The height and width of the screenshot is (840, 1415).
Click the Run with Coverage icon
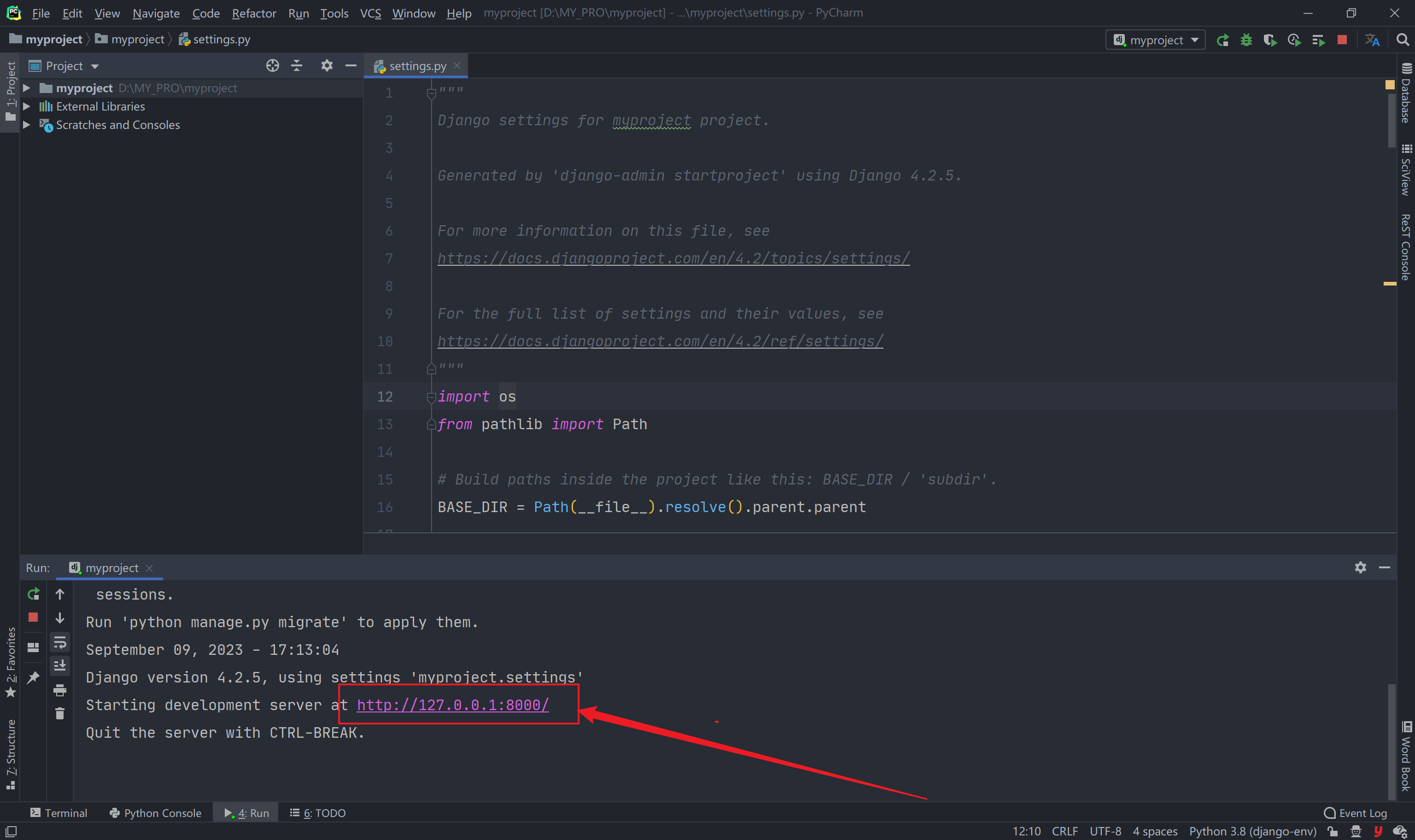coord(1269,40)
